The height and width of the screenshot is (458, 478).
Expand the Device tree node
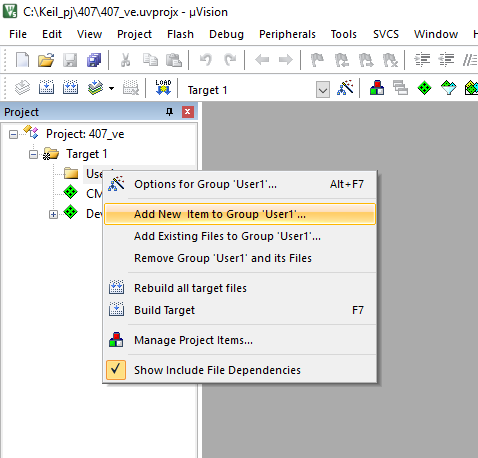53,214
